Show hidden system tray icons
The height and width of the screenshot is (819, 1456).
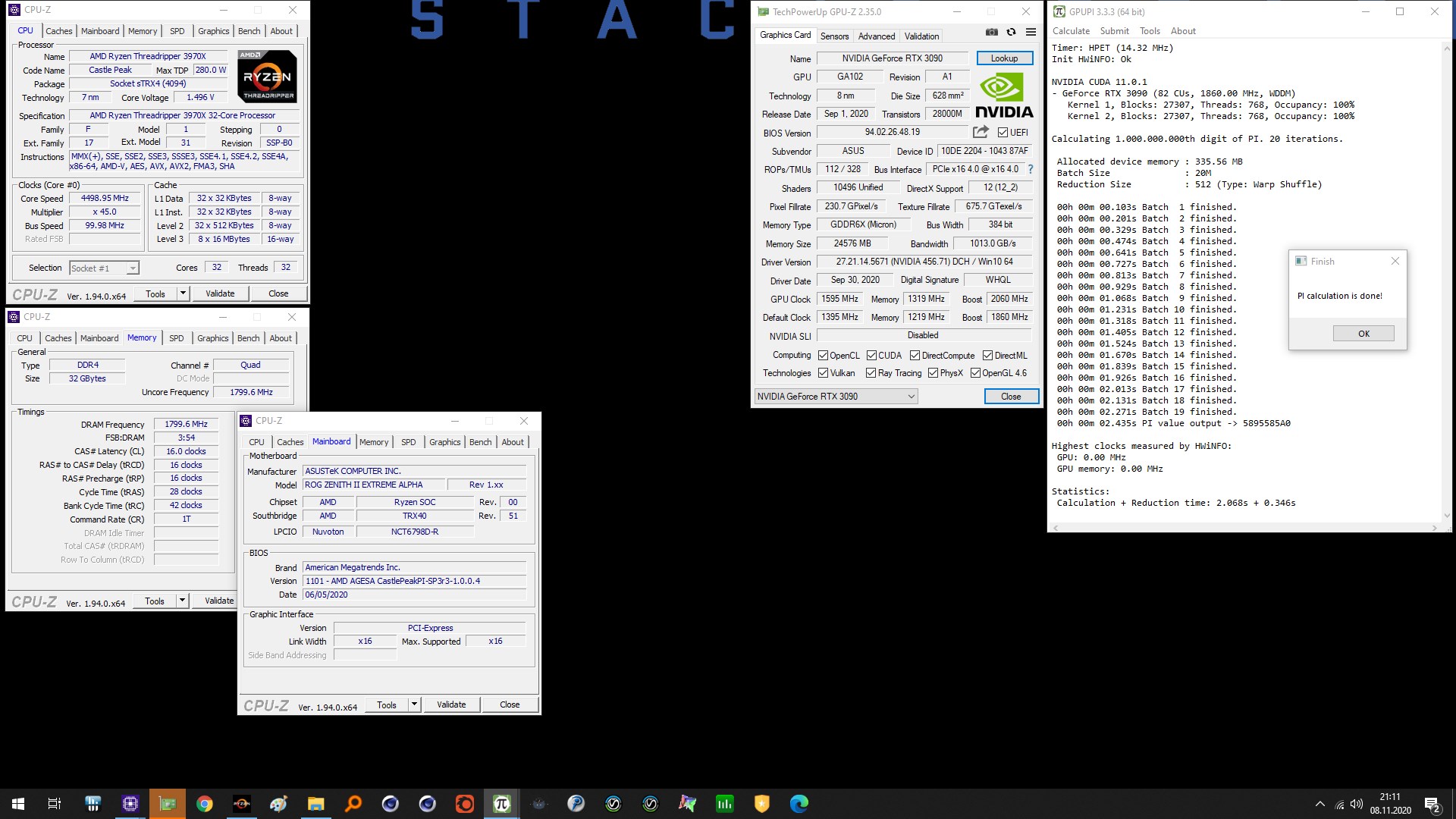tap(1319, 804)
